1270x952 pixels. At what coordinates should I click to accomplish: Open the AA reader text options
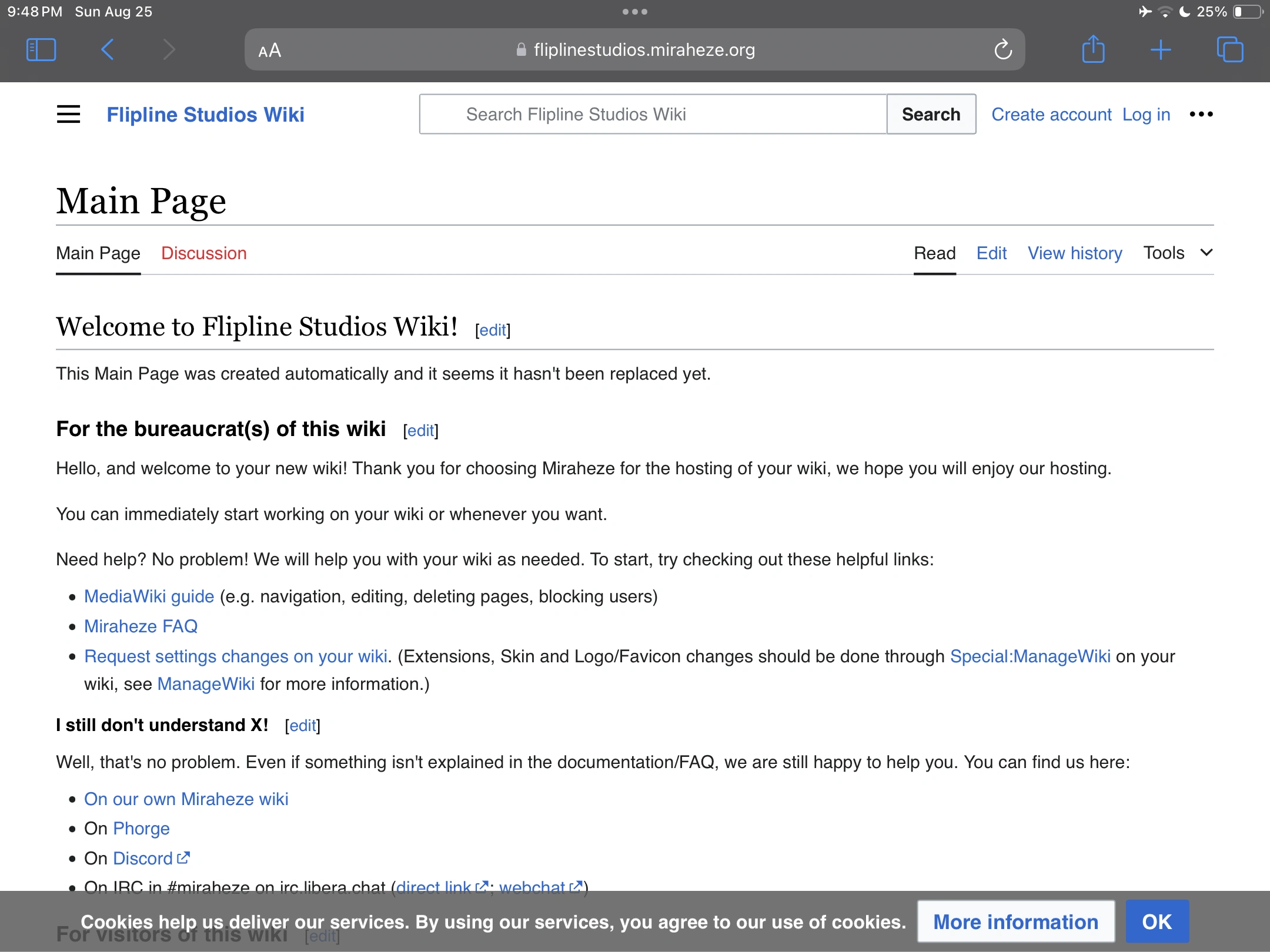(x=270, y=51)
